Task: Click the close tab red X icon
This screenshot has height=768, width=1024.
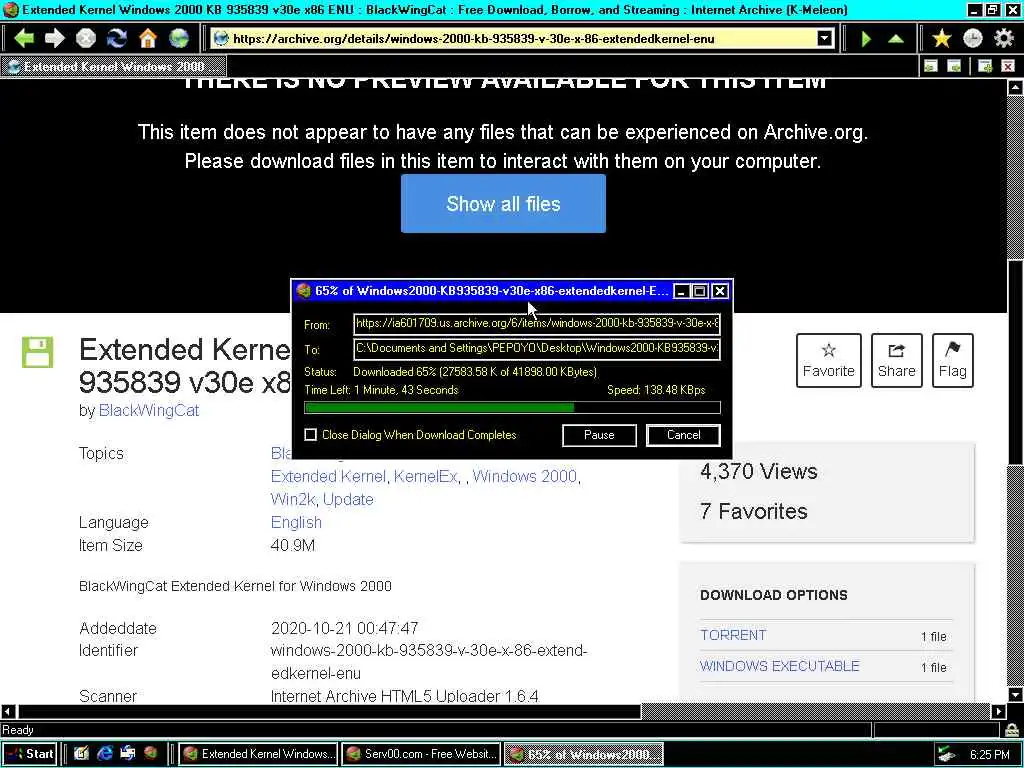Action: point(1008,66)
